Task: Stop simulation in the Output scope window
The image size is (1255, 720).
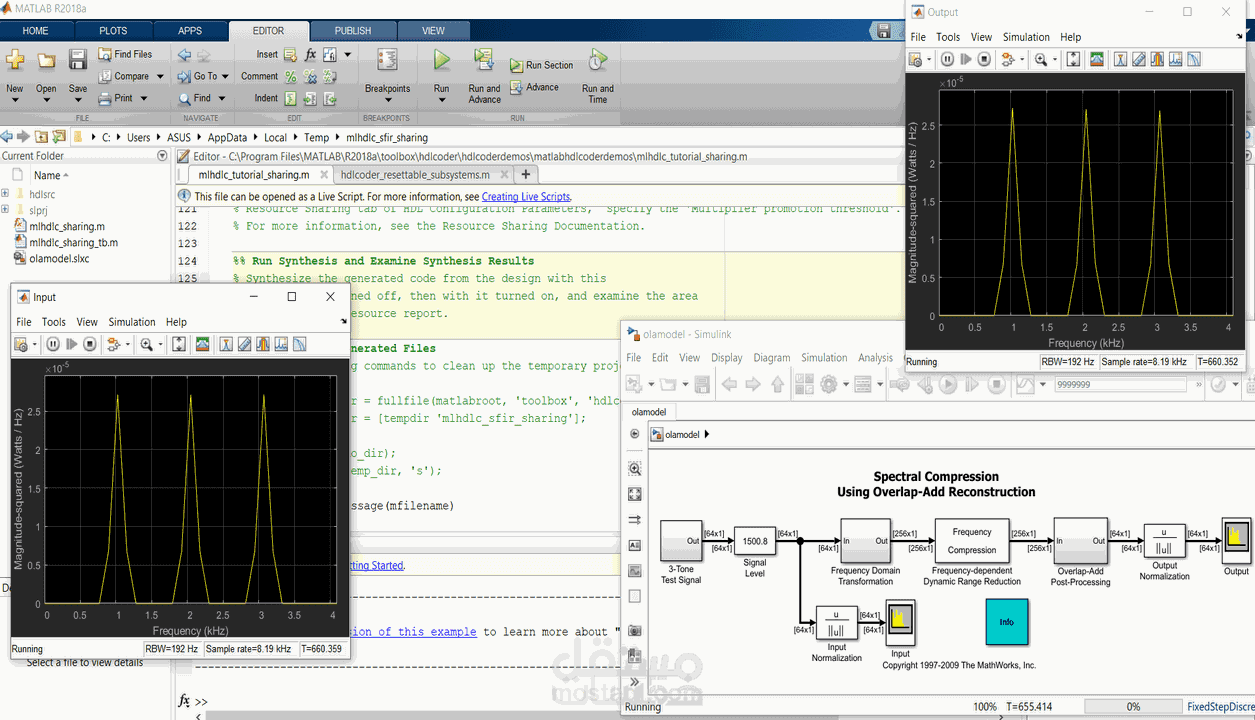Action: (985, 60)
